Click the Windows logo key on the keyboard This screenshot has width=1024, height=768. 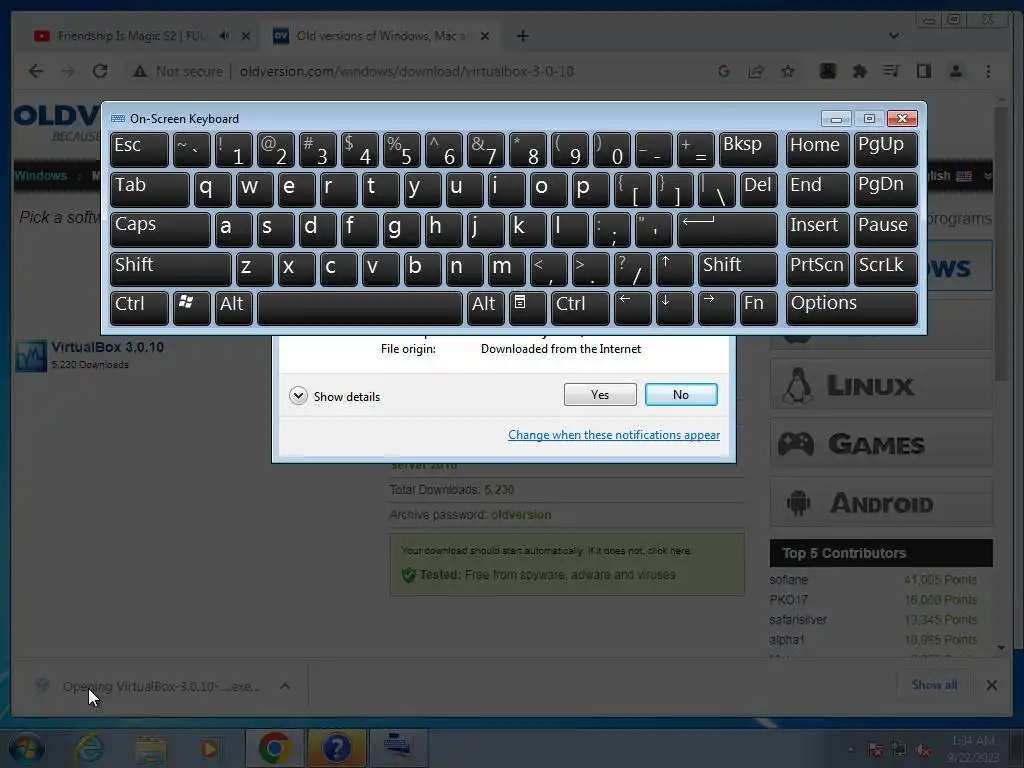[191, 308]
